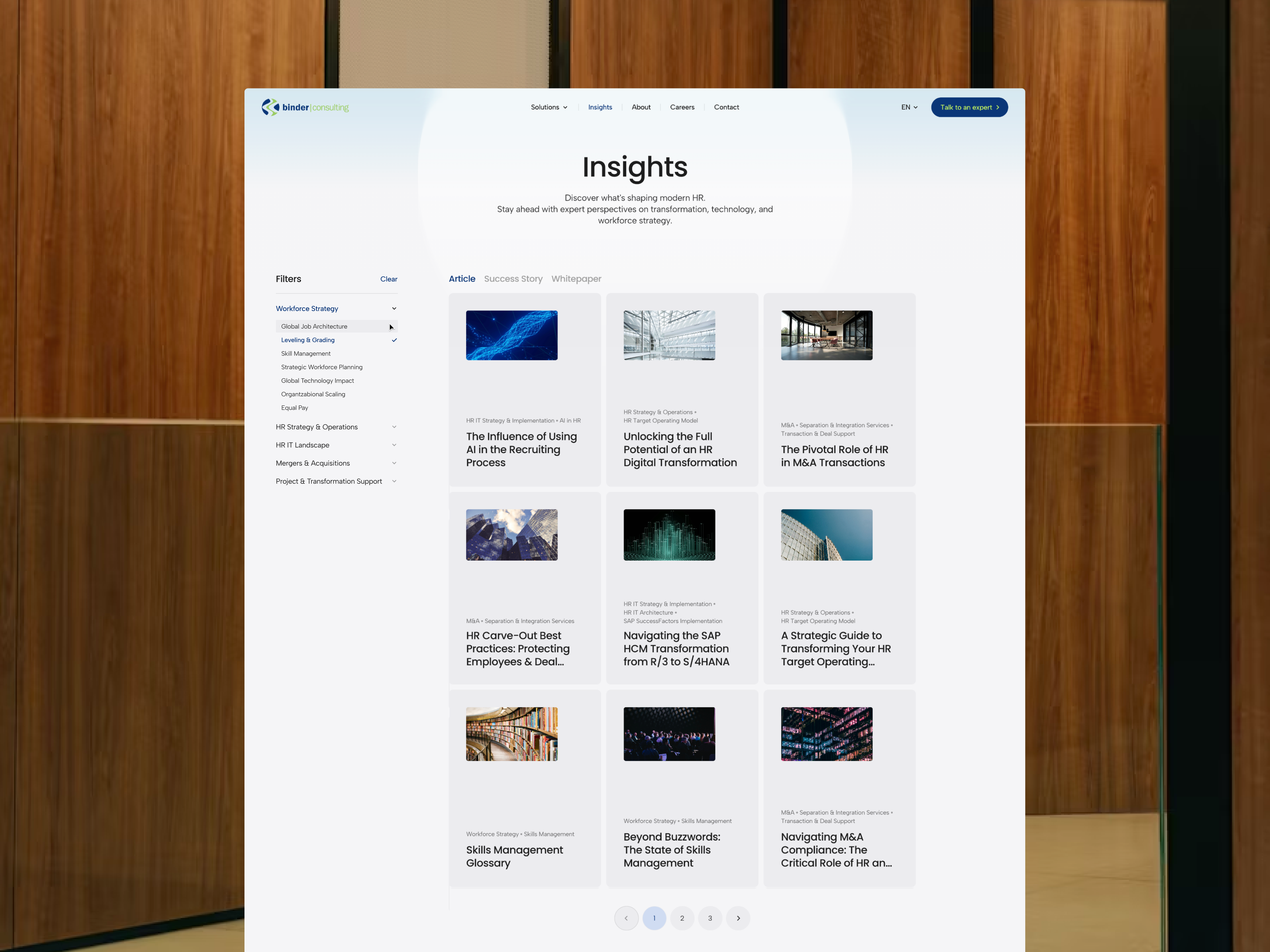Click 'M&A • Separation & Integration Services' tag on carve-out card

click(x=520, y=621)
